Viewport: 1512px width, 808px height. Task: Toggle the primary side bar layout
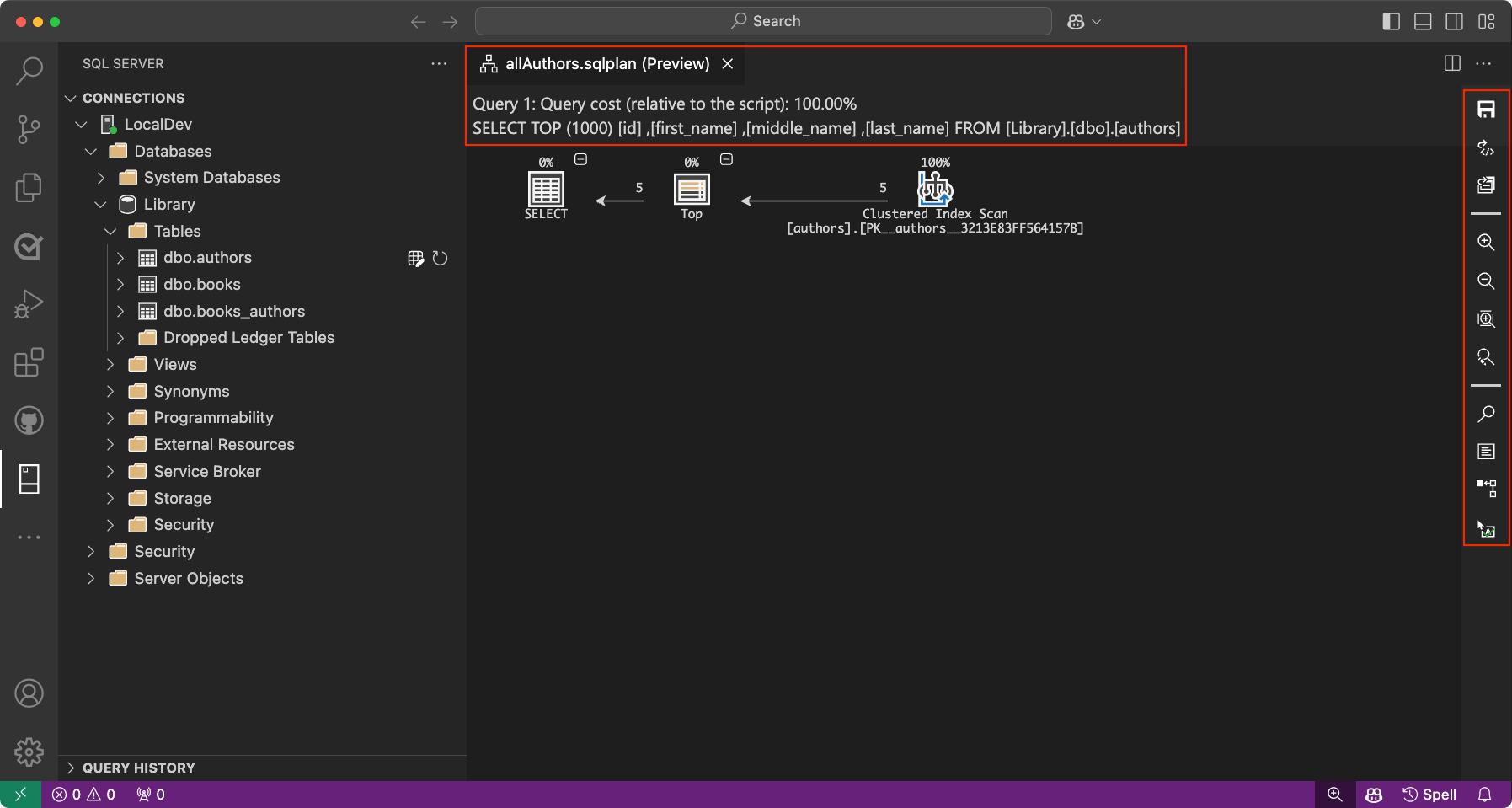pos(1391,21)
